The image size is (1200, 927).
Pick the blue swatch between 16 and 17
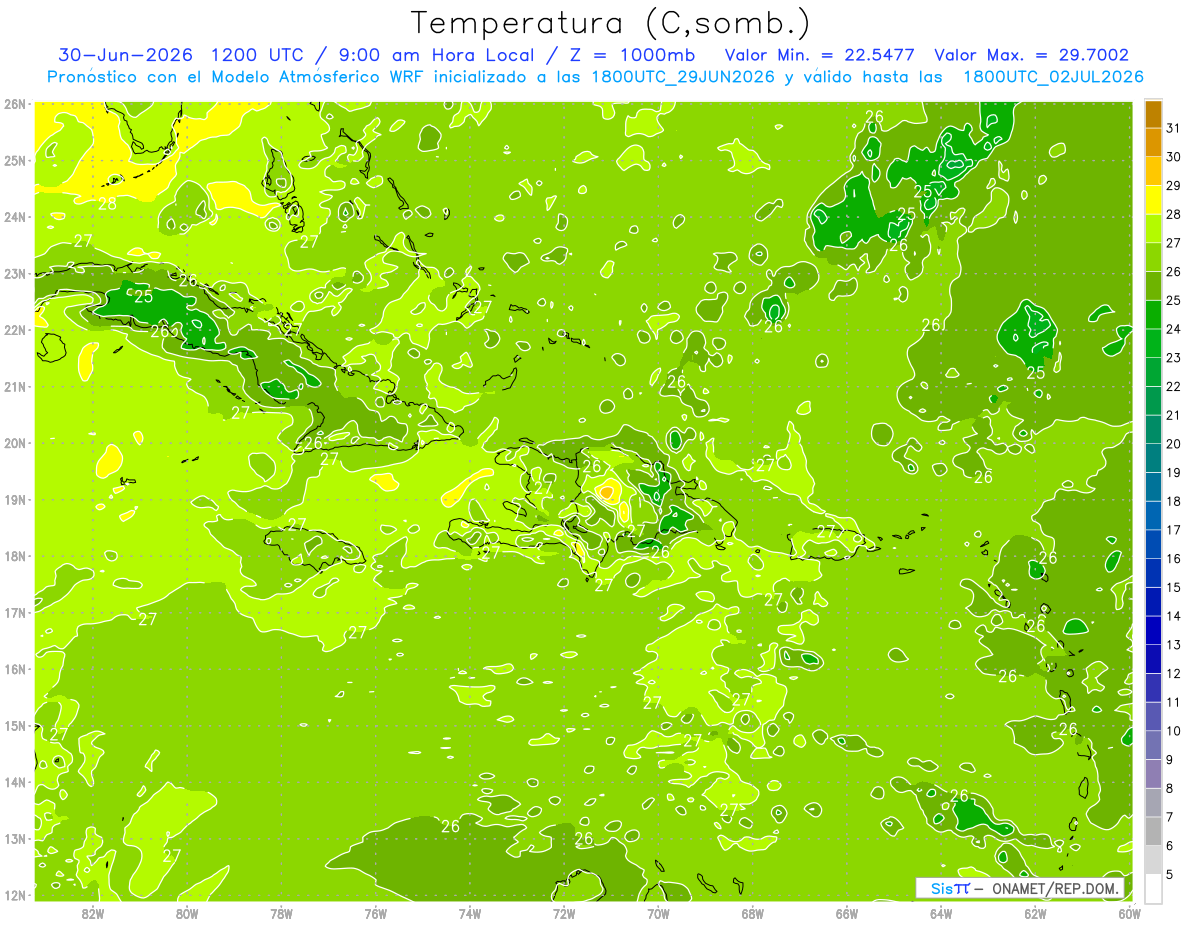pos(1153,544)
